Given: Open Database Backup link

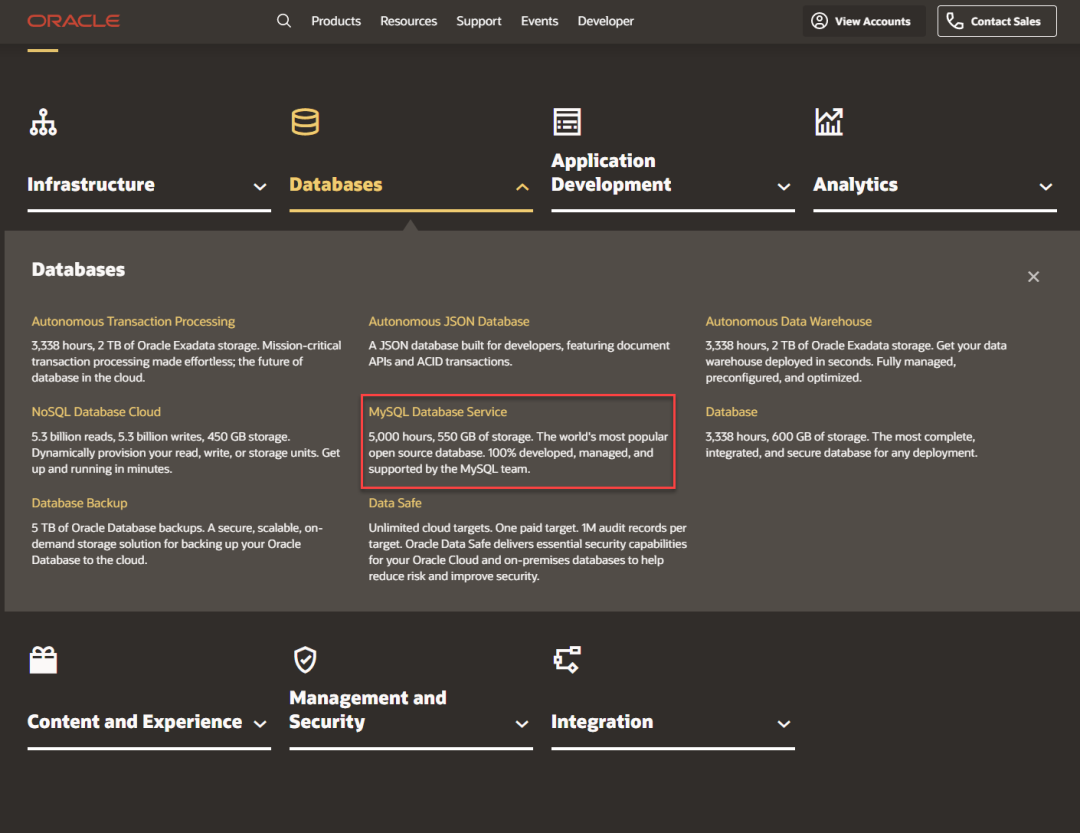Looking at the screenshot, I should 79,503.
